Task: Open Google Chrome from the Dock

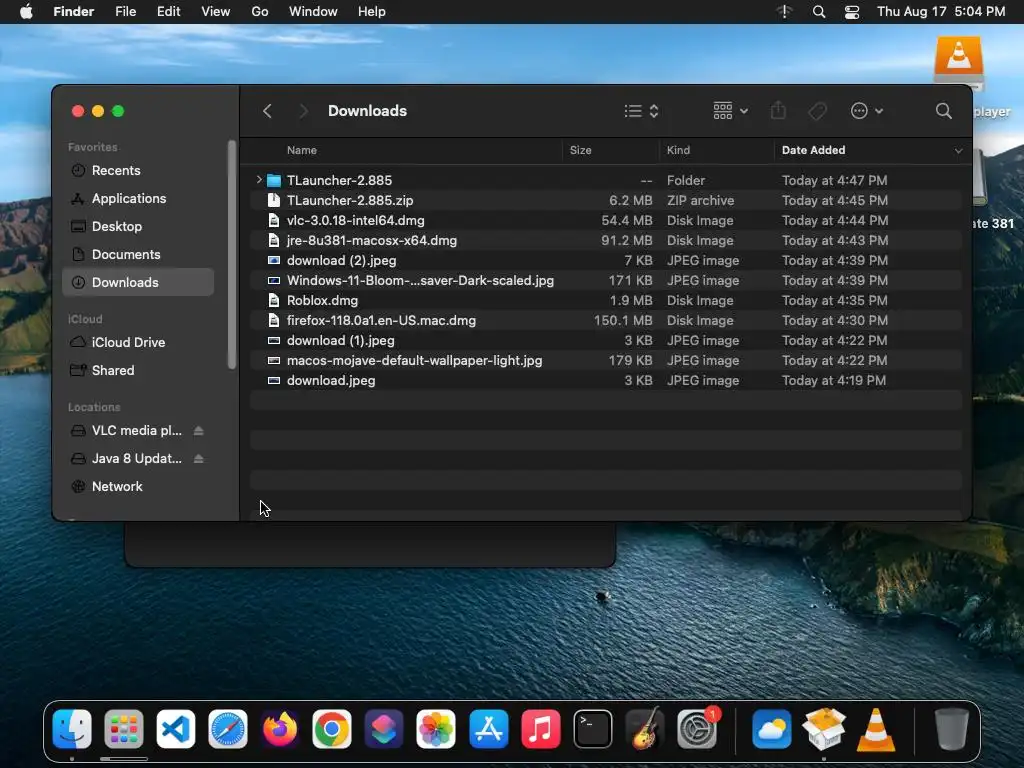Action: tap(332, 729)
